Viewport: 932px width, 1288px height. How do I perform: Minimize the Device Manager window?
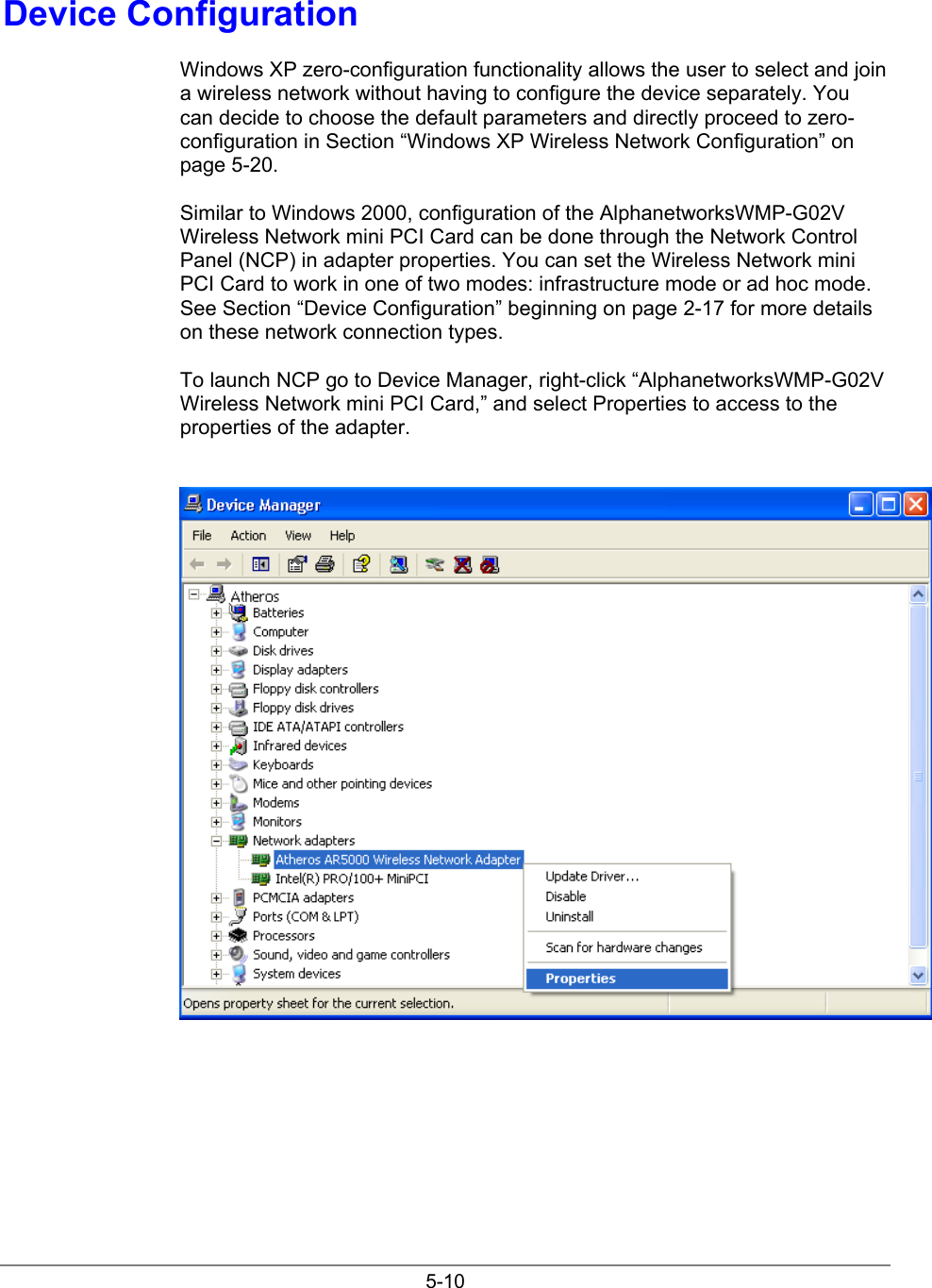coord(860,504)
